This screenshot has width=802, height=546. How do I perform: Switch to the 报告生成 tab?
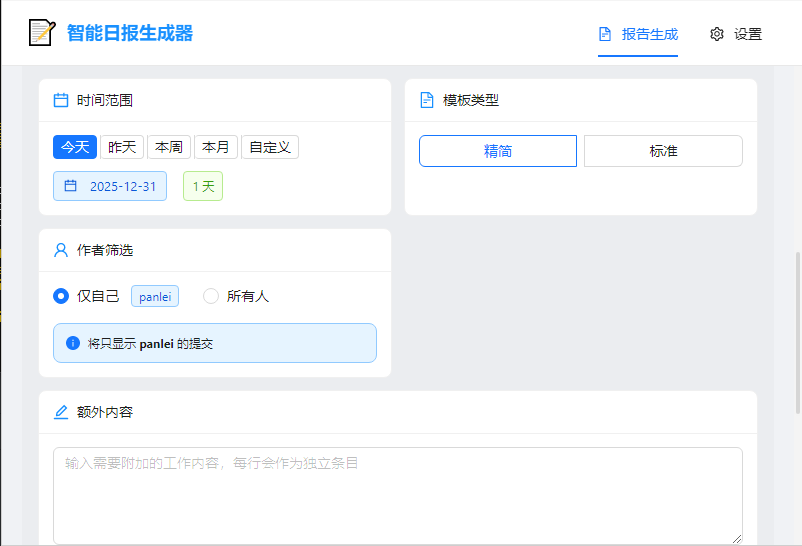pyautogui.click(x=638, y=34)
